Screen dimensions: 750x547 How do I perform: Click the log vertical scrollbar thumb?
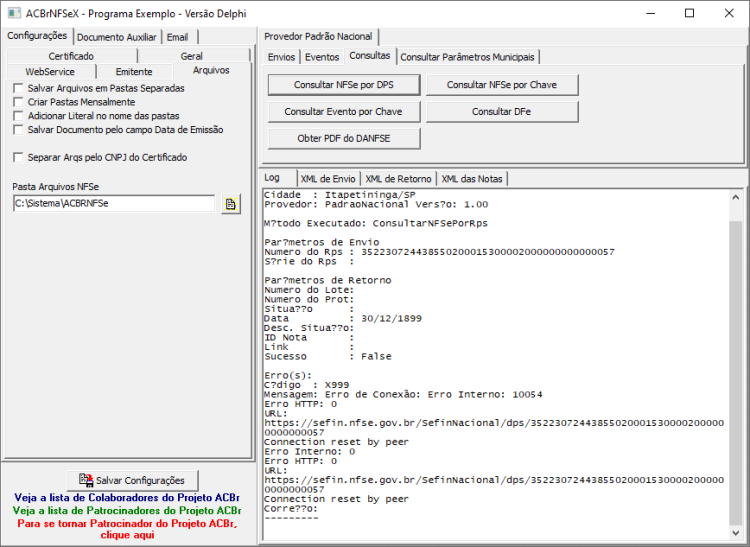tap(736, 373)
